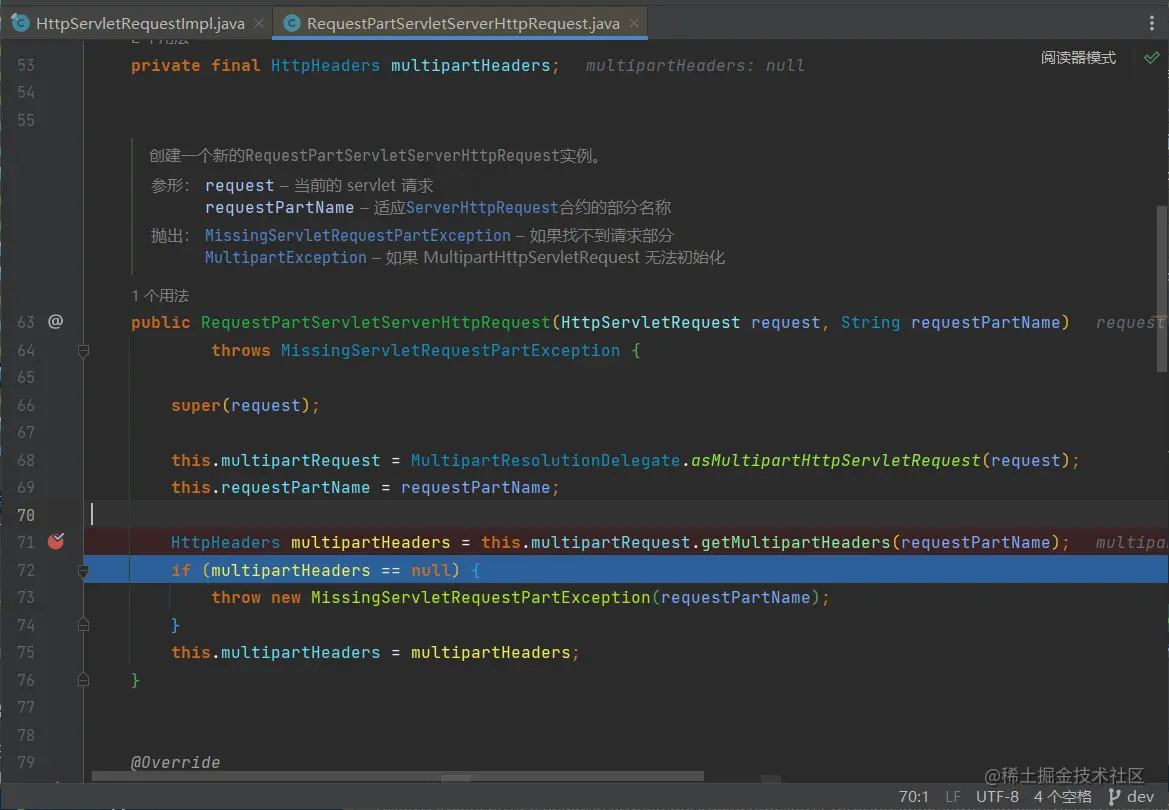Open MissingServletRequestPartException doc link
The height and width of the screenshot is (810, 1169).
coord(358,236)
